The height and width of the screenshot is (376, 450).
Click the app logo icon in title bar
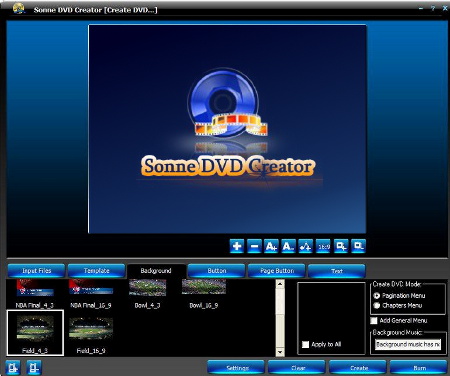pos(19,8)
